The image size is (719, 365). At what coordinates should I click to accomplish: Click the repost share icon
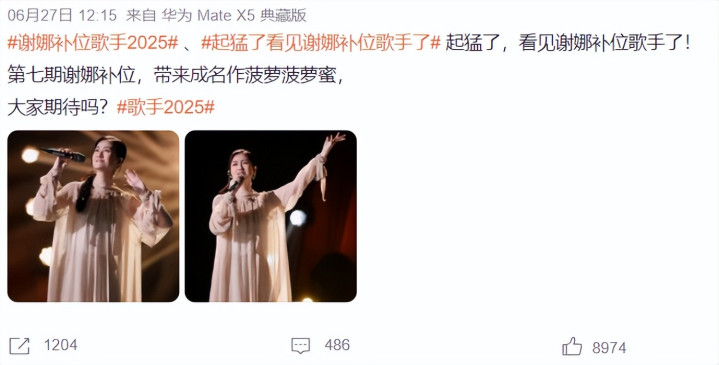click(x=19, y=346)
